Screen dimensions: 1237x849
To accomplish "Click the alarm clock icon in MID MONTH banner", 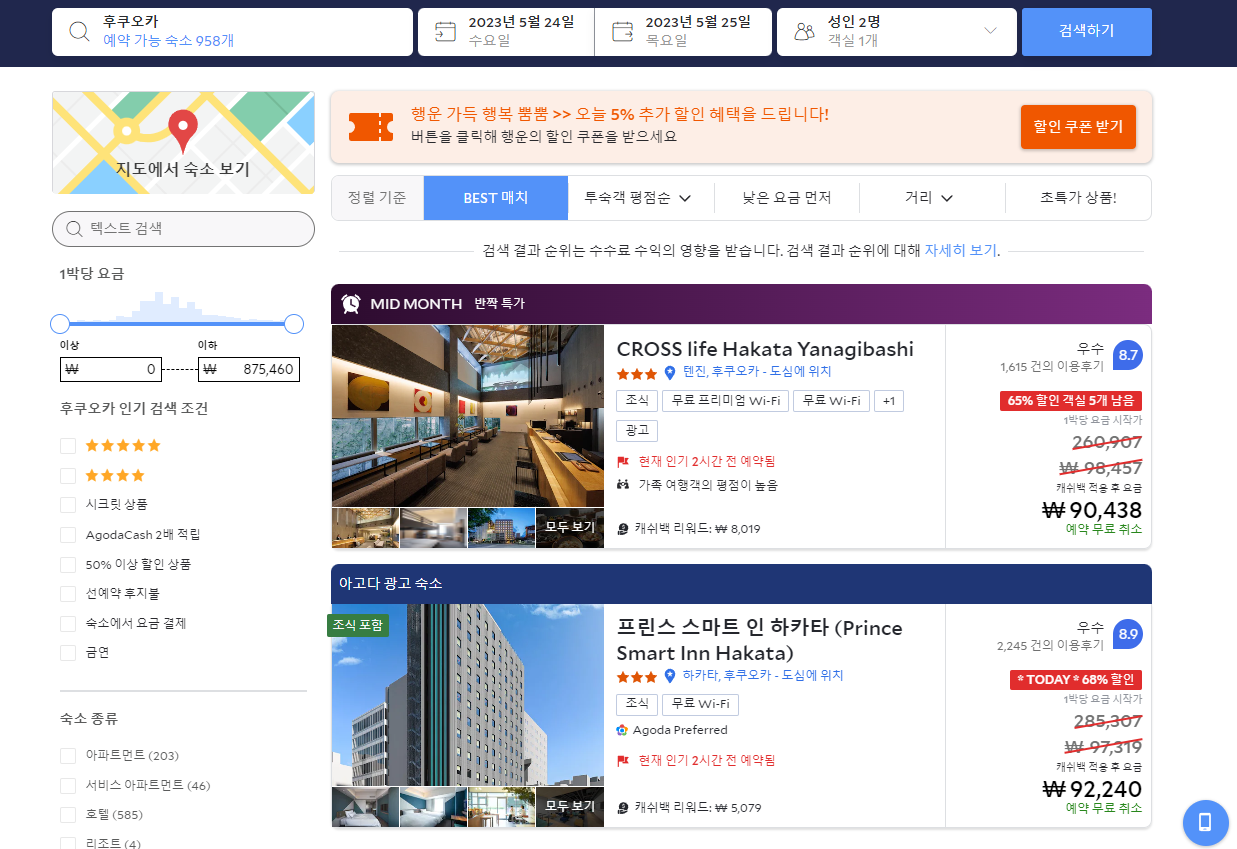I will click(x=351, y=304).
